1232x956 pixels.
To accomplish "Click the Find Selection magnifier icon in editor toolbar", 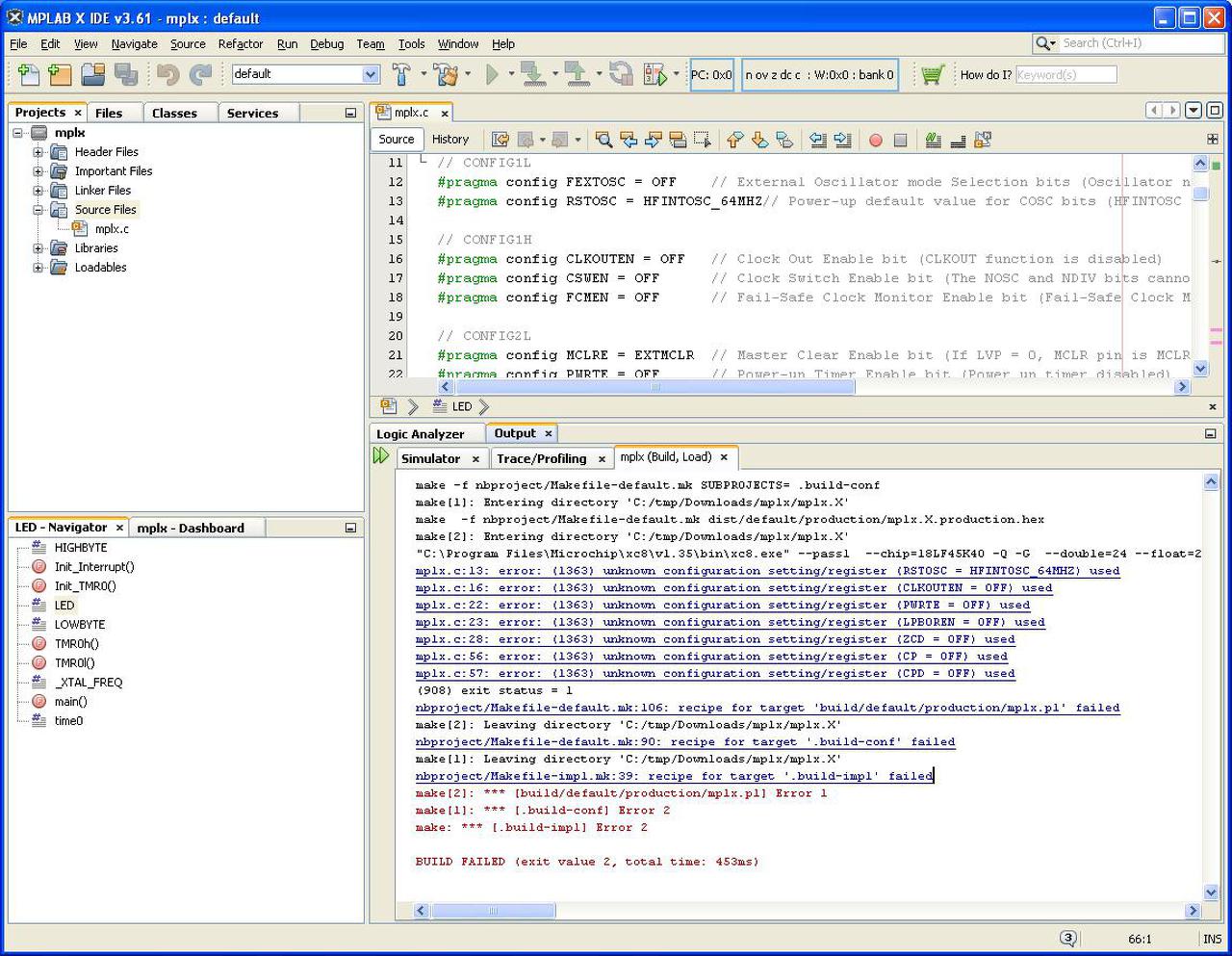I will pos(603,140).
